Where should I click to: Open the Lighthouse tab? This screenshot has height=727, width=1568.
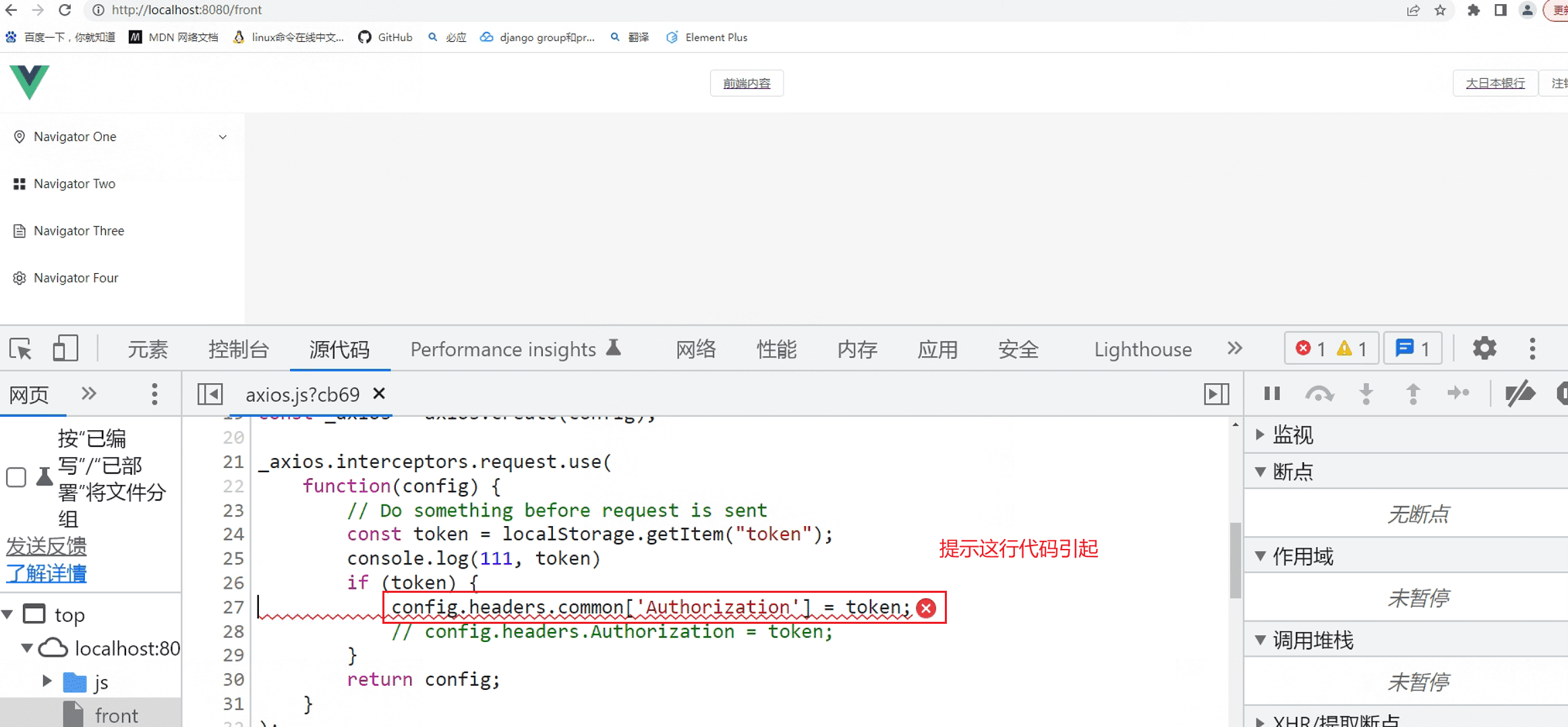(x=1142, y=349)
